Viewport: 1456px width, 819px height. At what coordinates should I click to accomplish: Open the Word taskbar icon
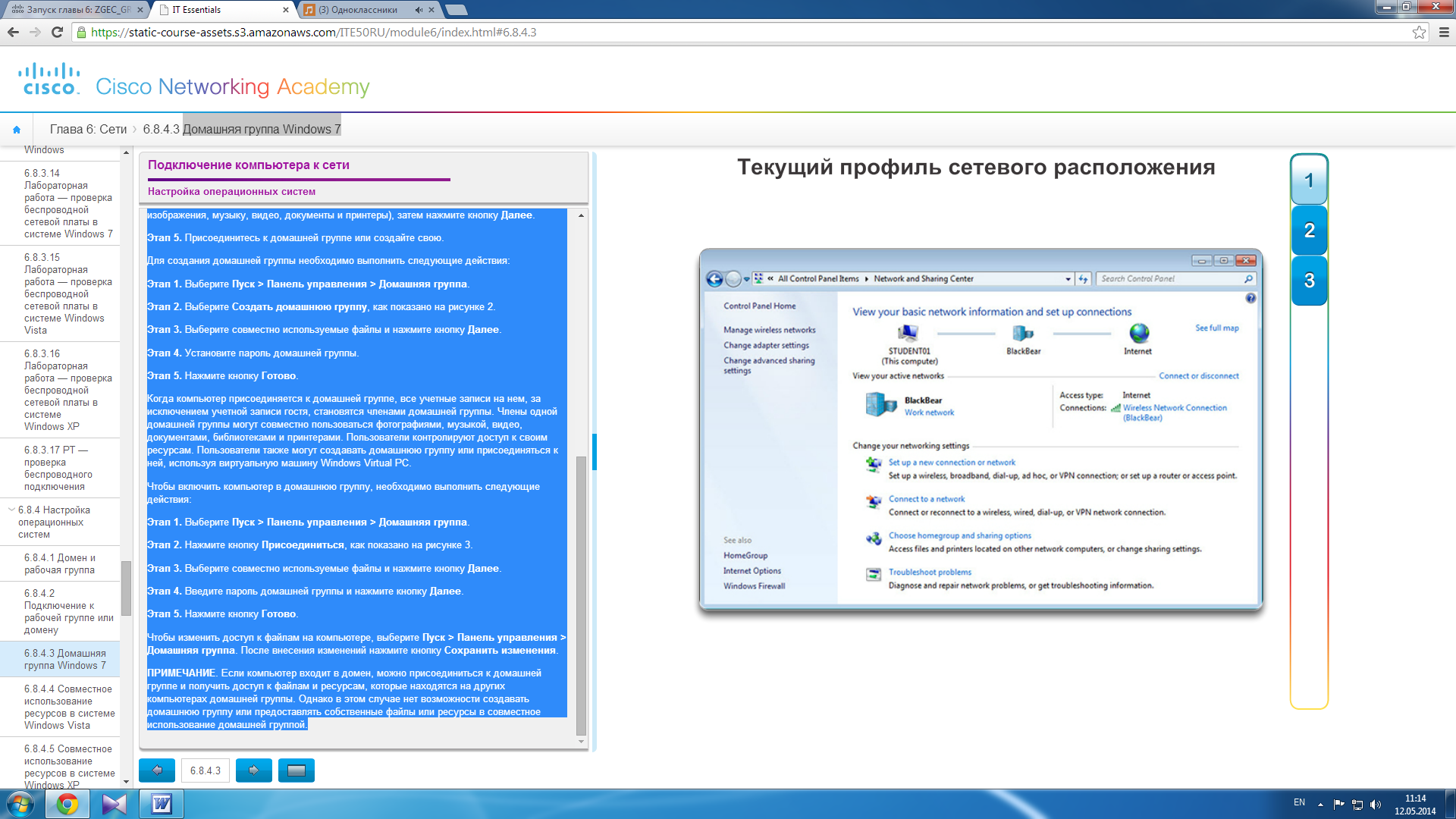click(x=162, y=804)
